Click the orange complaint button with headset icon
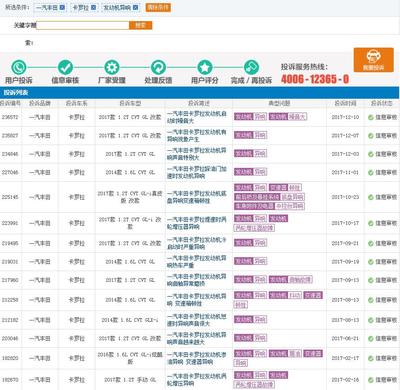 374,60
